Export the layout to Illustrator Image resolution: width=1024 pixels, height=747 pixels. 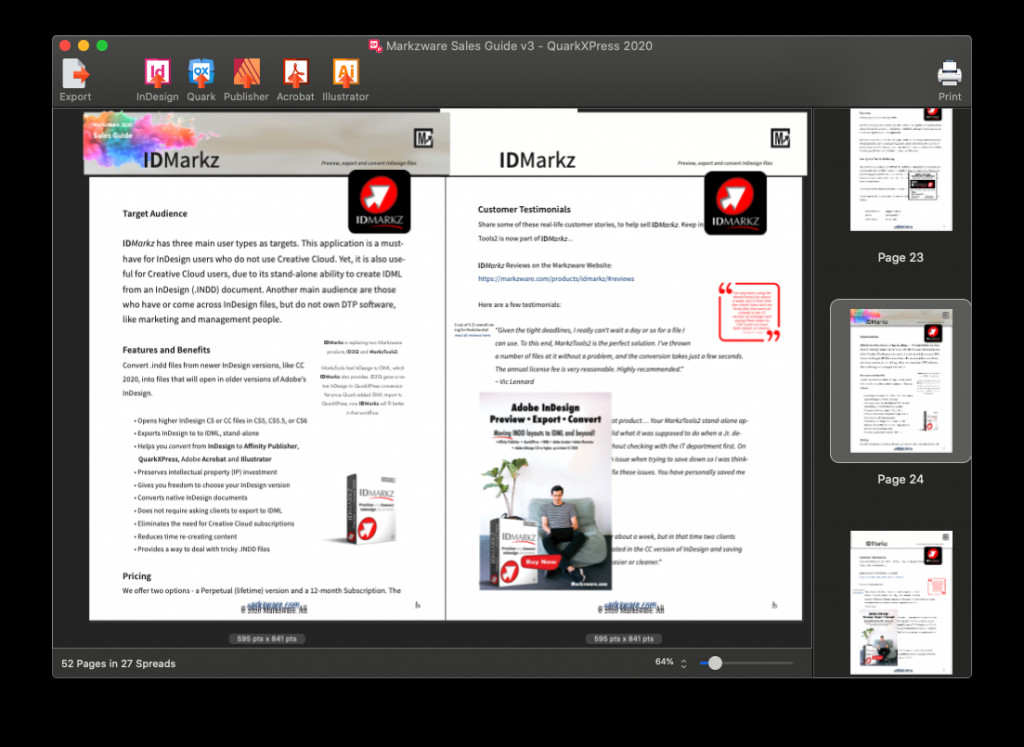tap(345, 72)
